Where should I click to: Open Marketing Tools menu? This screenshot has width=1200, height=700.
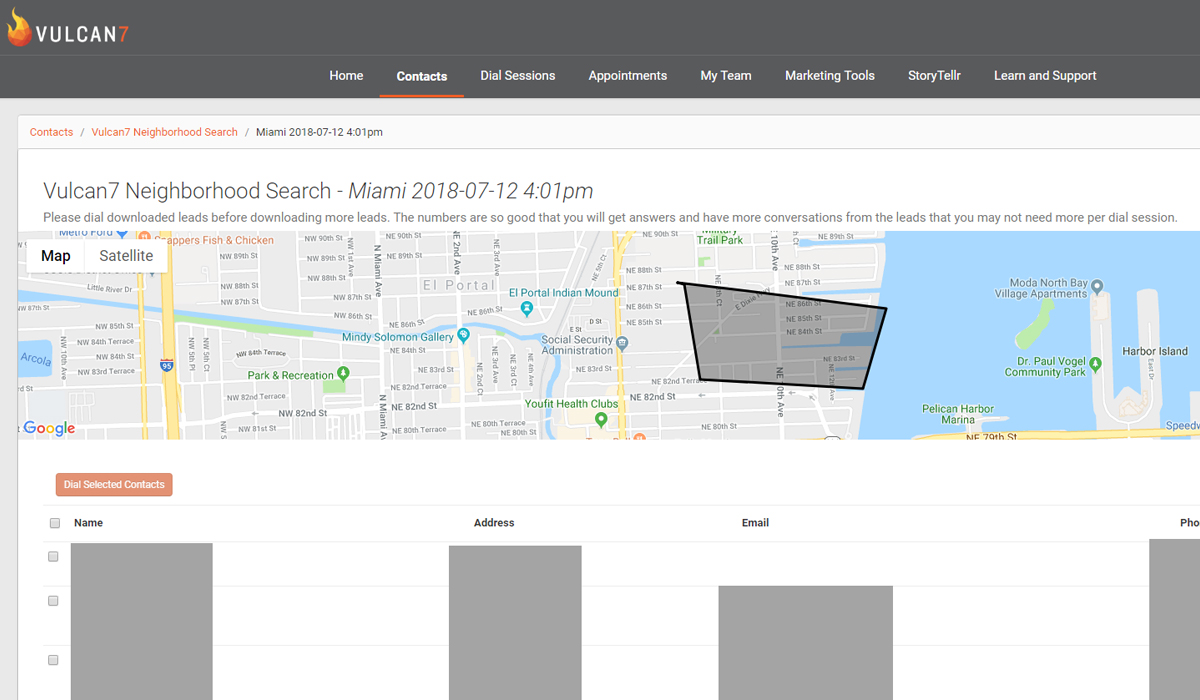(x=830, y=76)
